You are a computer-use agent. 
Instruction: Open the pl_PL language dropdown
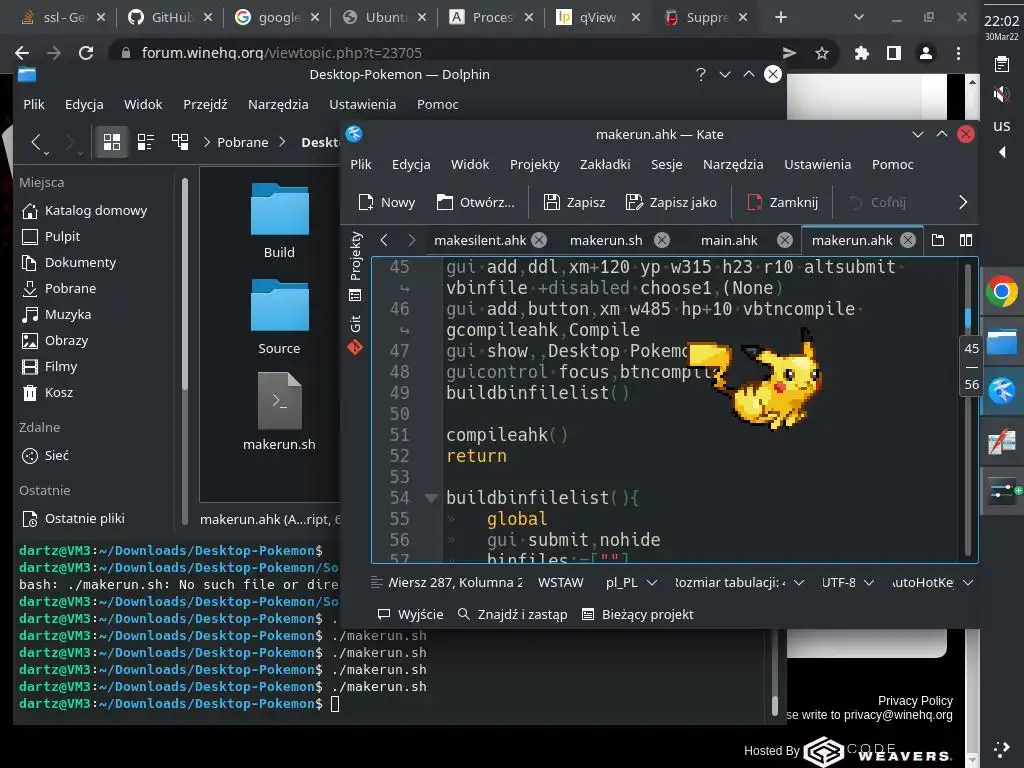(631, 582)
